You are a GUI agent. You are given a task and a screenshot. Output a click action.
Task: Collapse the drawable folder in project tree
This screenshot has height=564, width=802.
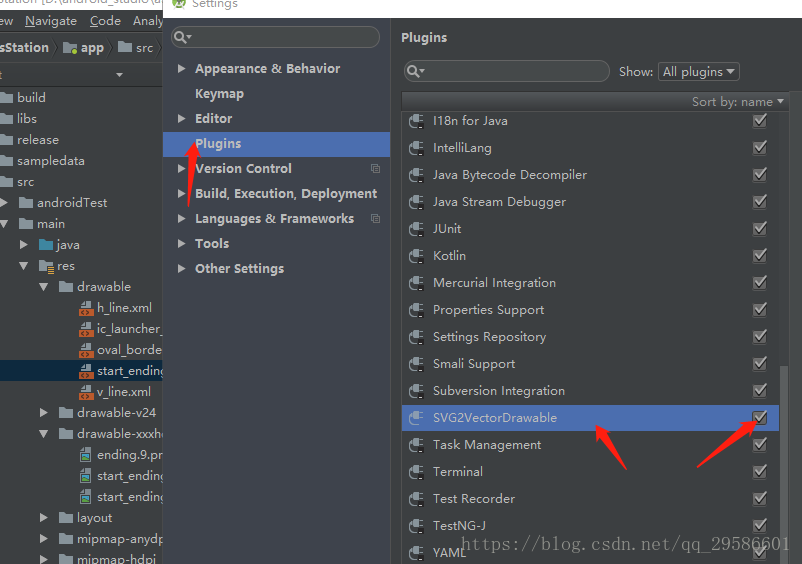click(44, 287)
